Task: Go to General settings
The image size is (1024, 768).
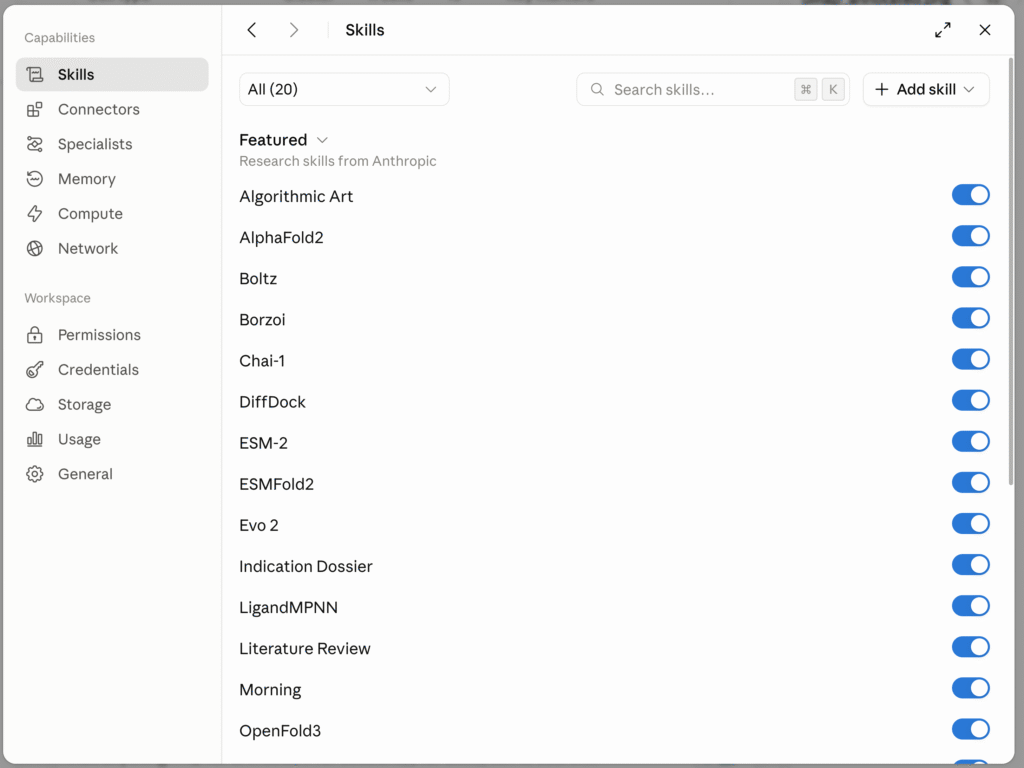Action: (112, 474)
